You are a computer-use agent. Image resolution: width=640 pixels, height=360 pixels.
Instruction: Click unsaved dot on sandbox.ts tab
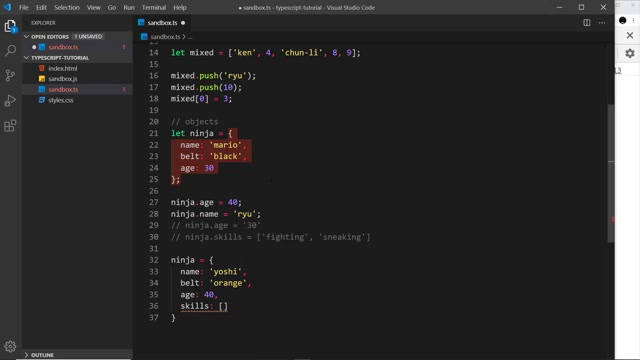(x=183, y=23)
